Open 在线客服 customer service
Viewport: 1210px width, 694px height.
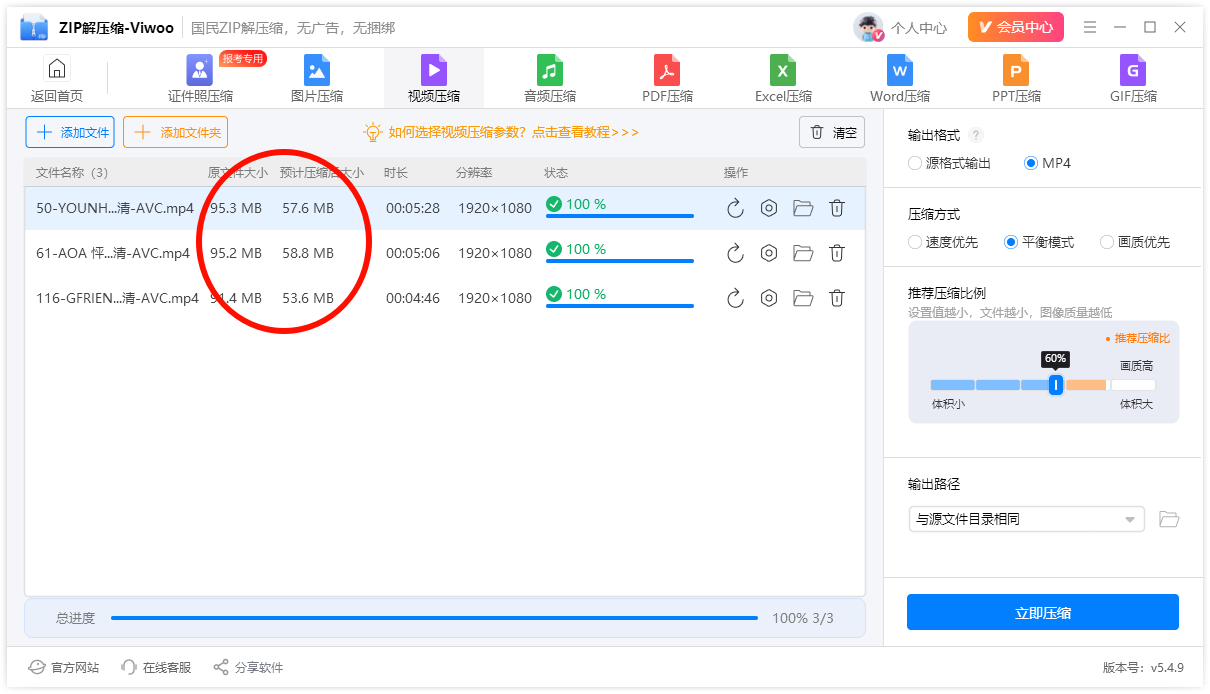(155, 667)
